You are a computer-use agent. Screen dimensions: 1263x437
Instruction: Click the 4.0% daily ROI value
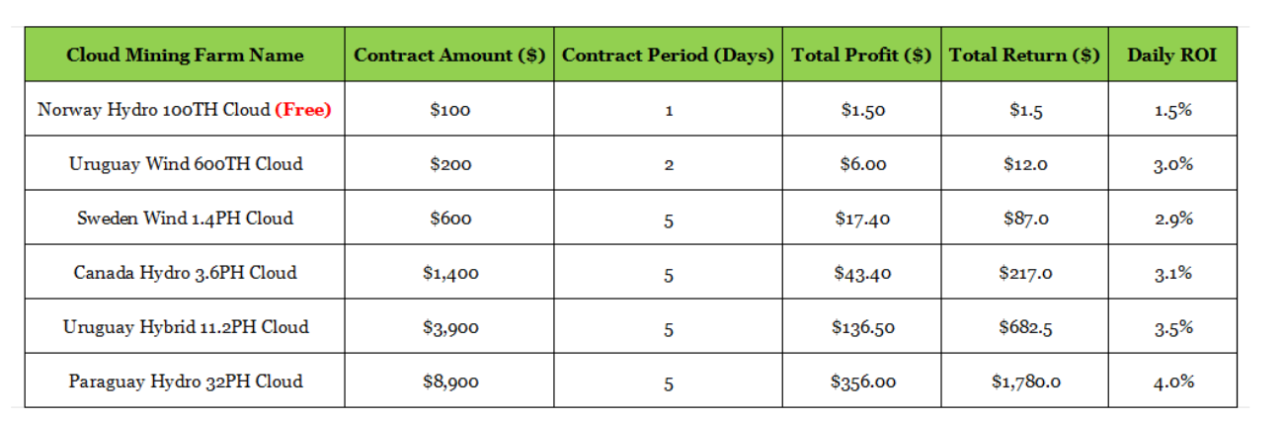point(1172,381)
